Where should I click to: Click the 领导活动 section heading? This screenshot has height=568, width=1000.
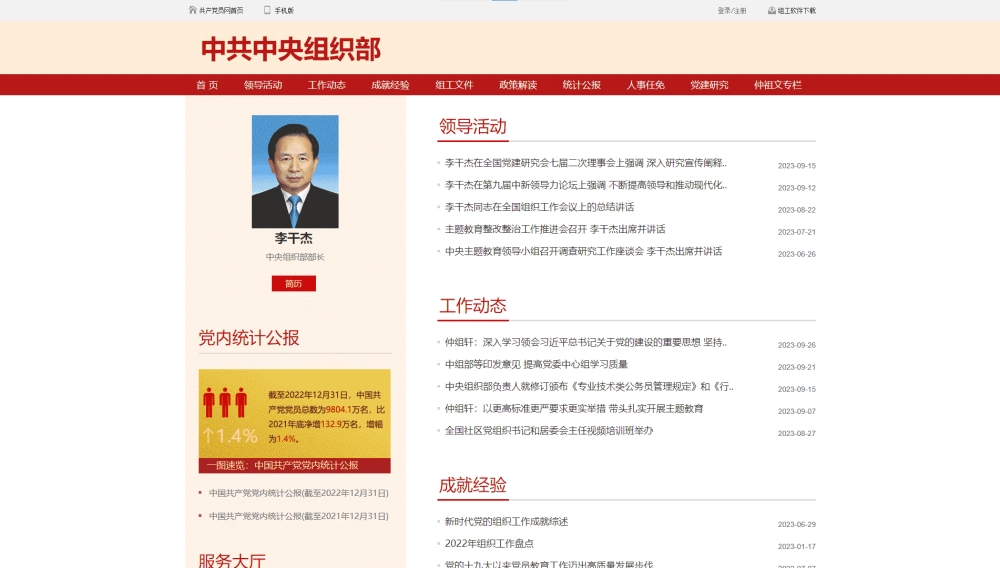(473, 127)
